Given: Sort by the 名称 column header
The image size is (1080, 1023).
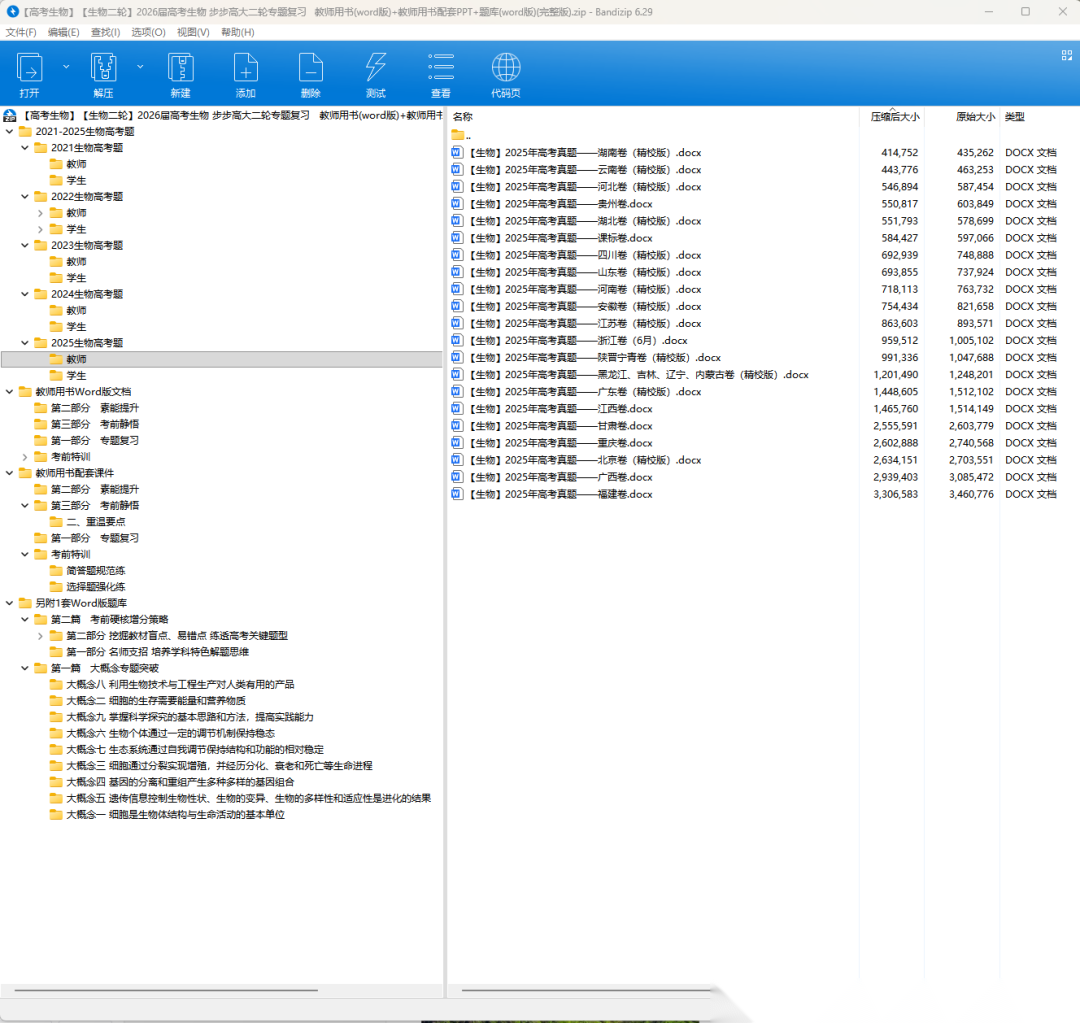Looking at the screenshot, I should pos(463,117).
